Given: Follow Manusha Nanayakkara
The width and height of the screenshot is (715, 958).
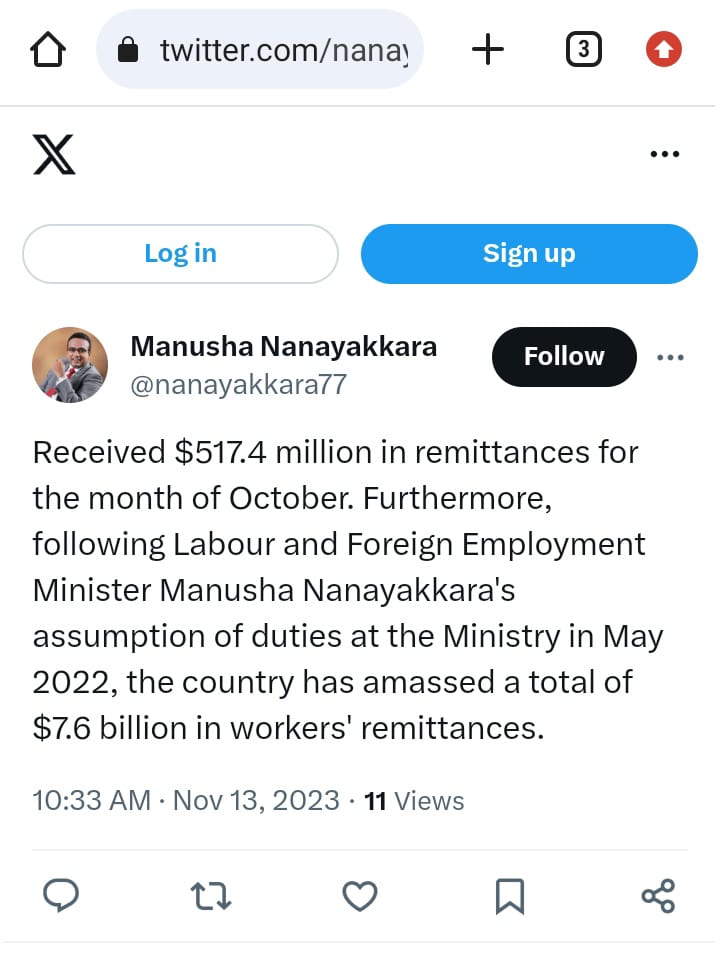Looking at the screenshot, I should click(x=564, y=356).
